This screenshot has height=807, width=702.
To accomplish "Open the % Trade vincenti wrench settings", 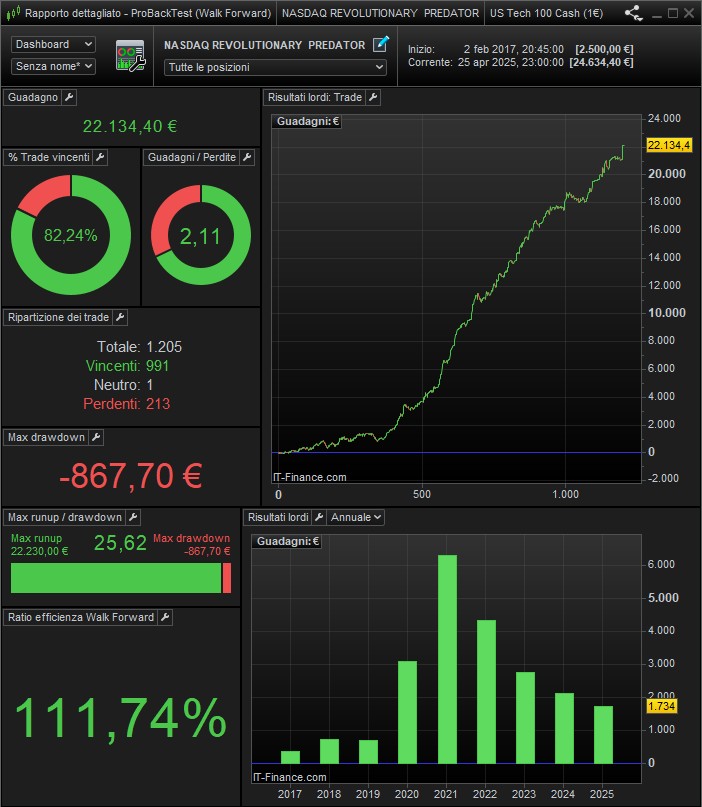I will [100, 157].
